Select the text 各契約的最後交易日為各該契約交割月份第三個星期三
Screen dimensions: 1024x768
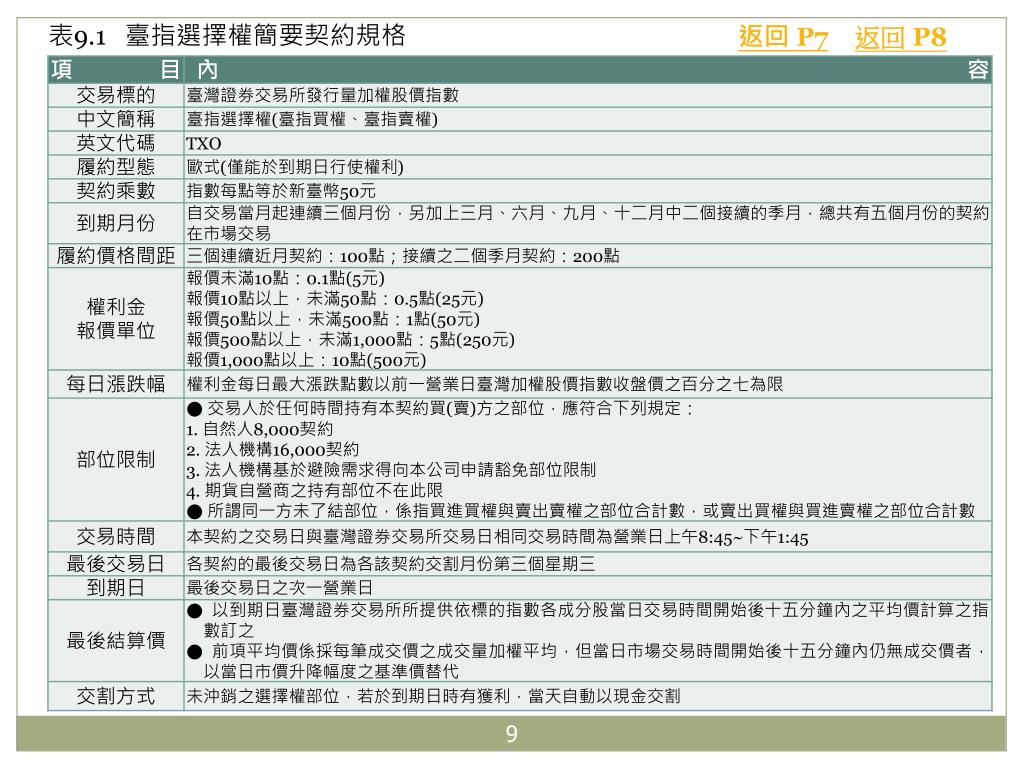pyautogui.click(x=391, y=564)
